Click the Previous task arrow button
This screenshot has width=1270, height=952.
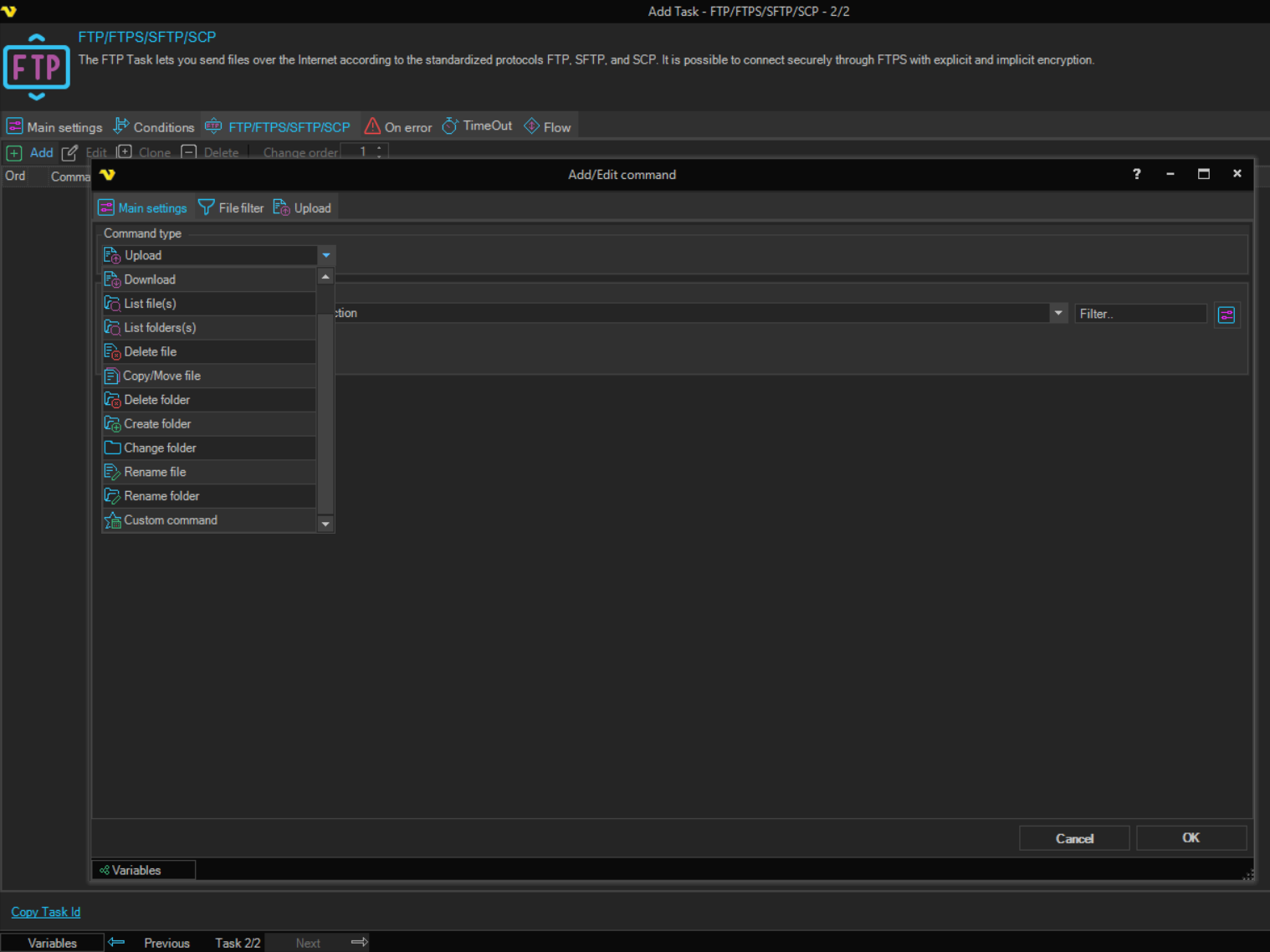click(x=116, y=942)
